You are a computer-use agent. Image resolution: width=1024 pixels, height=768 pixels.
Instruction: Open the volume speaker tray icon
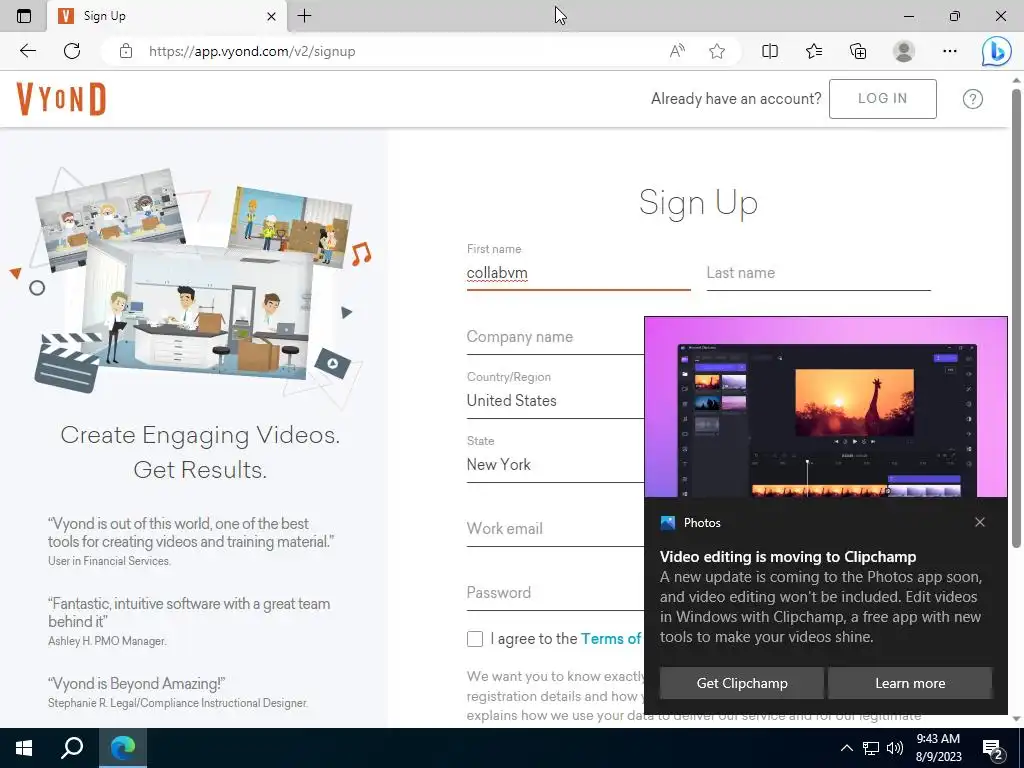click(x=895, y=748)
